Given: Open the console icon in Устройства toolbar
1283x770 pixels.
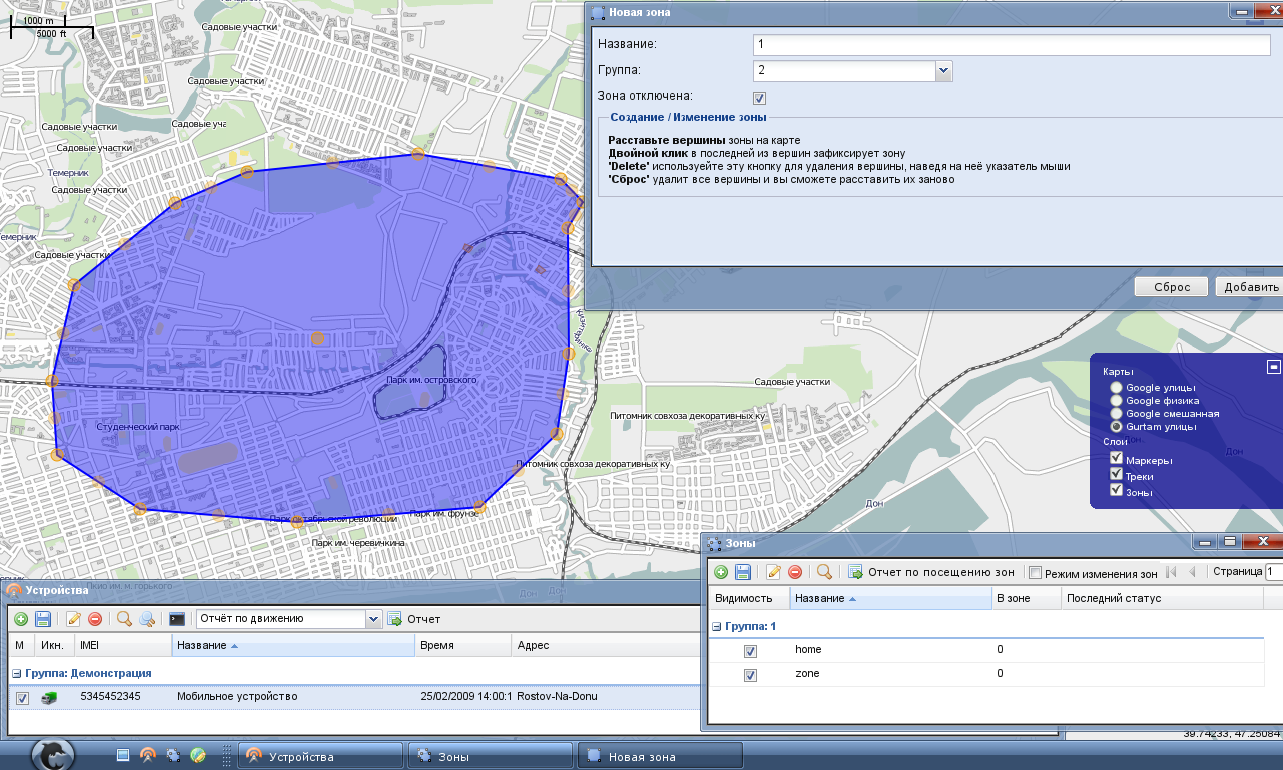Looking at the screenshot, I should (177, 619).
